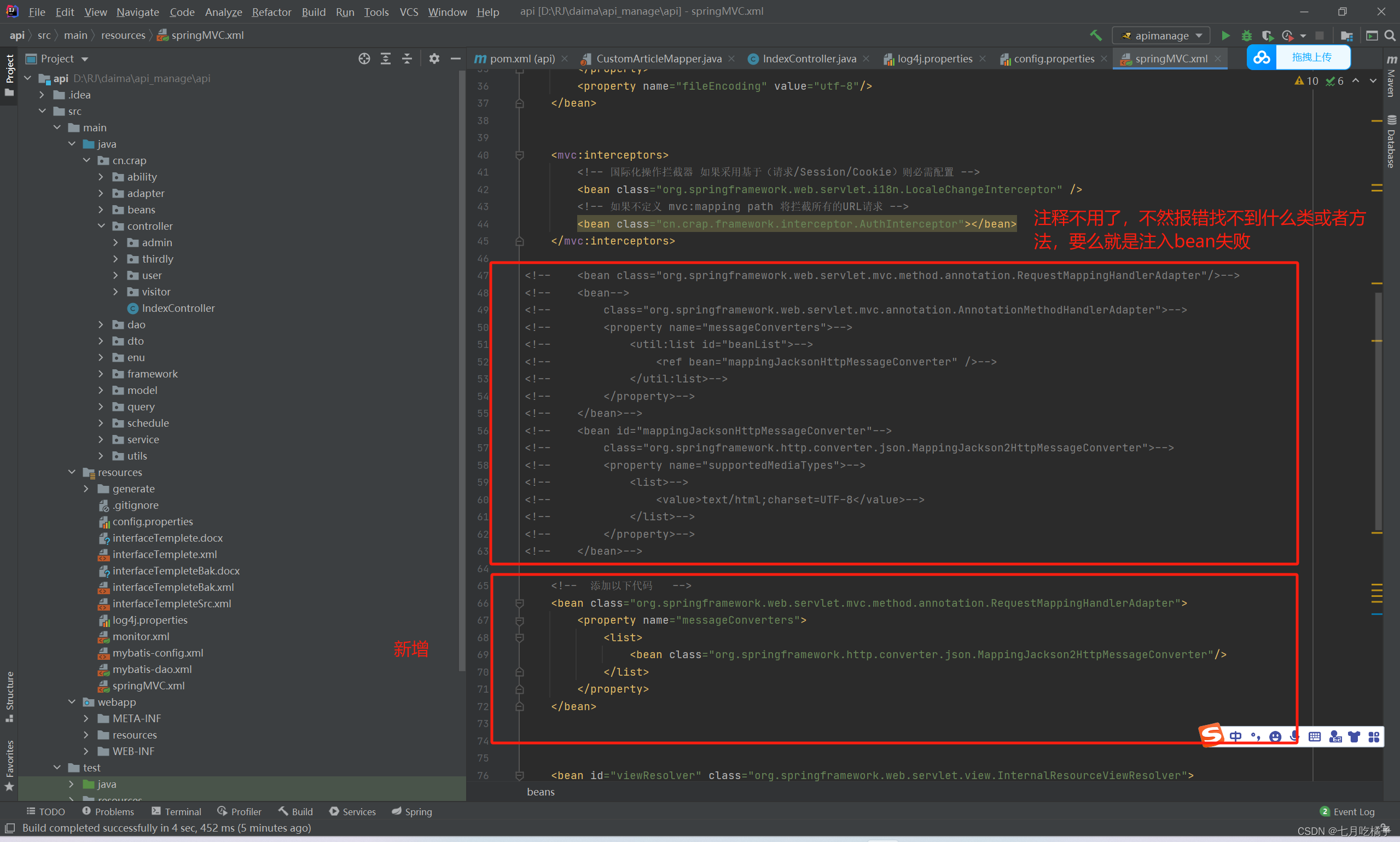Open the Services tool window
The height and width of the screenshot is (842, 1400).
[x=352, y=811]
